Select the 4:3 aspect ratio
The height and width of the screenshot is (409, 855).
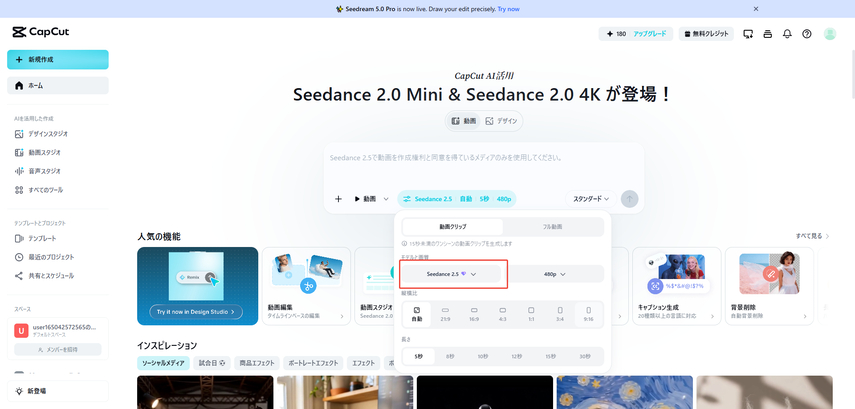tap(503, 314)
